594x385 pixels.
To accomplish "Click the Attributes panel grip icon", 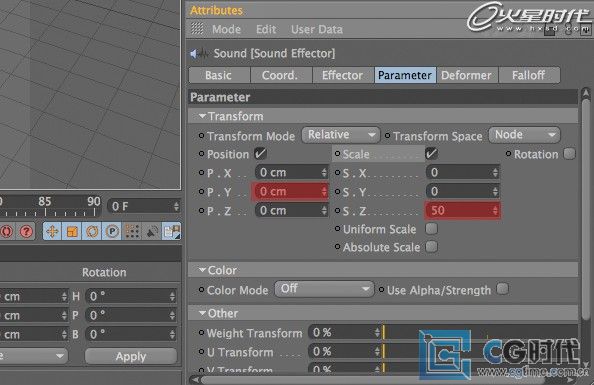I will [x=197, y=29].
